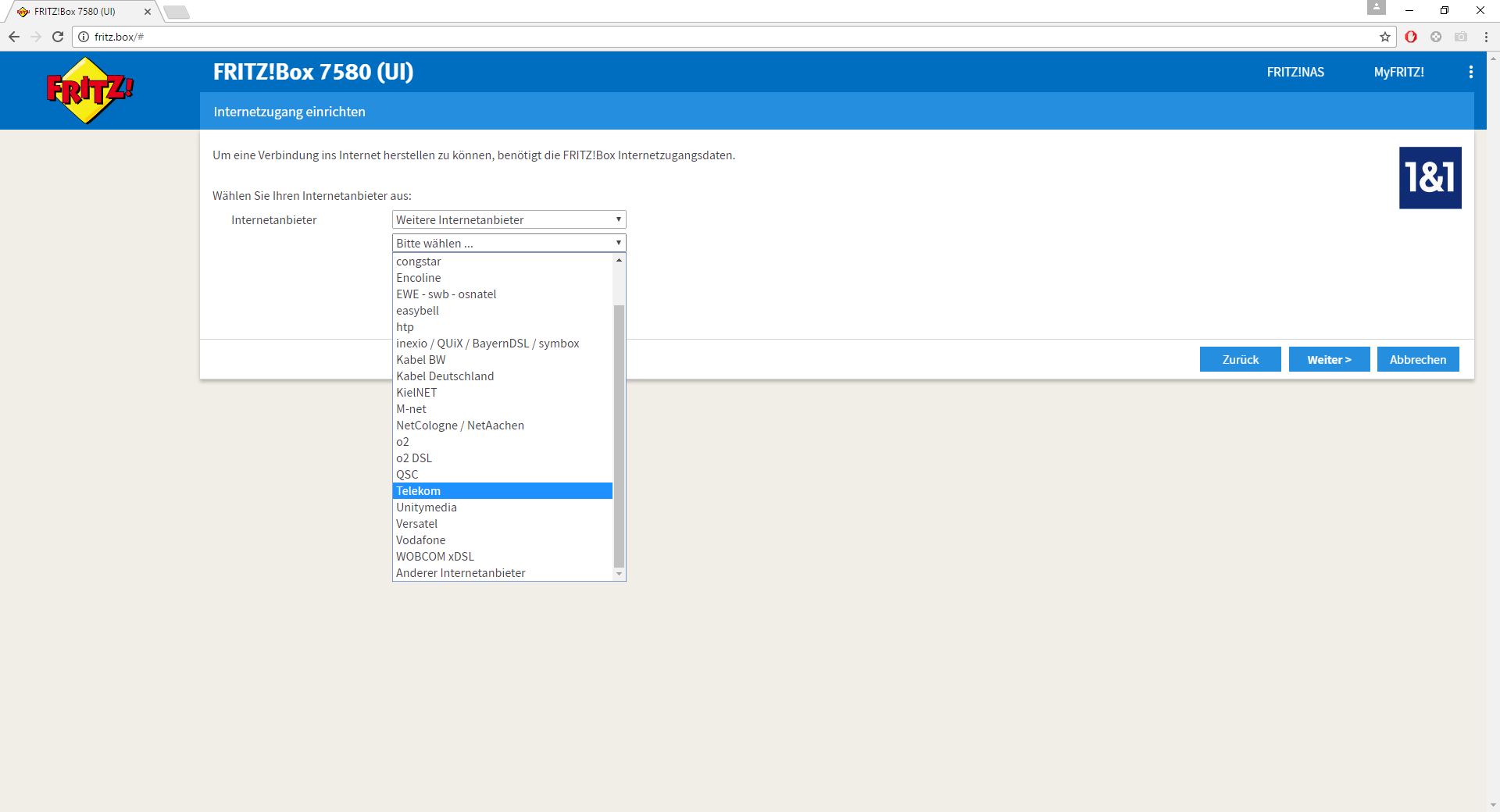
Task: Choose congstar from provider list
Action: point(502,262)
